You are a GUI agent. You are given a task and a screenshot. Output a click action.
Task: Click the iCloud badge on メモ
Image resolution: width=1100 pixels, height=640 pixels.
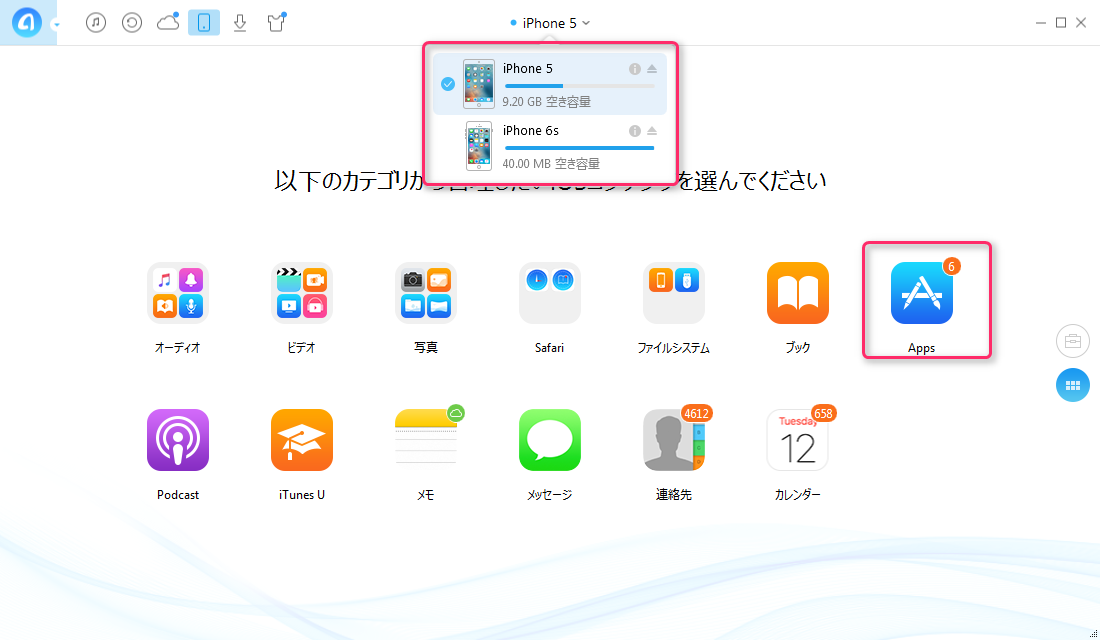pyautogui.click(x=456, y=413)
